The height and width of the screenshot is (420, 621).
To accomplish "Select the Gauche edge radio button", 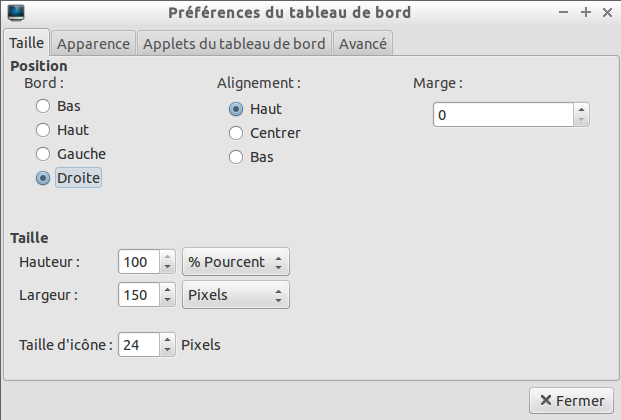I will click(x=43, y=154).
